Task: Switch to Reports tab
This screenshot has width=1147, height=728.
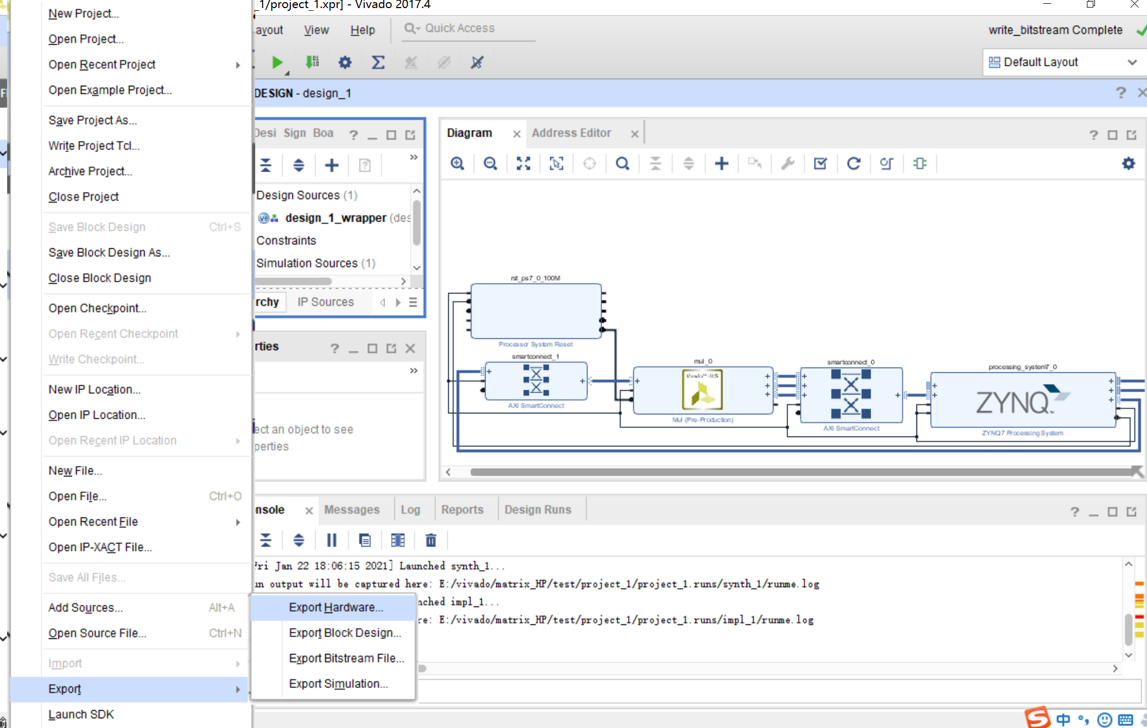Action: point(462,510)
